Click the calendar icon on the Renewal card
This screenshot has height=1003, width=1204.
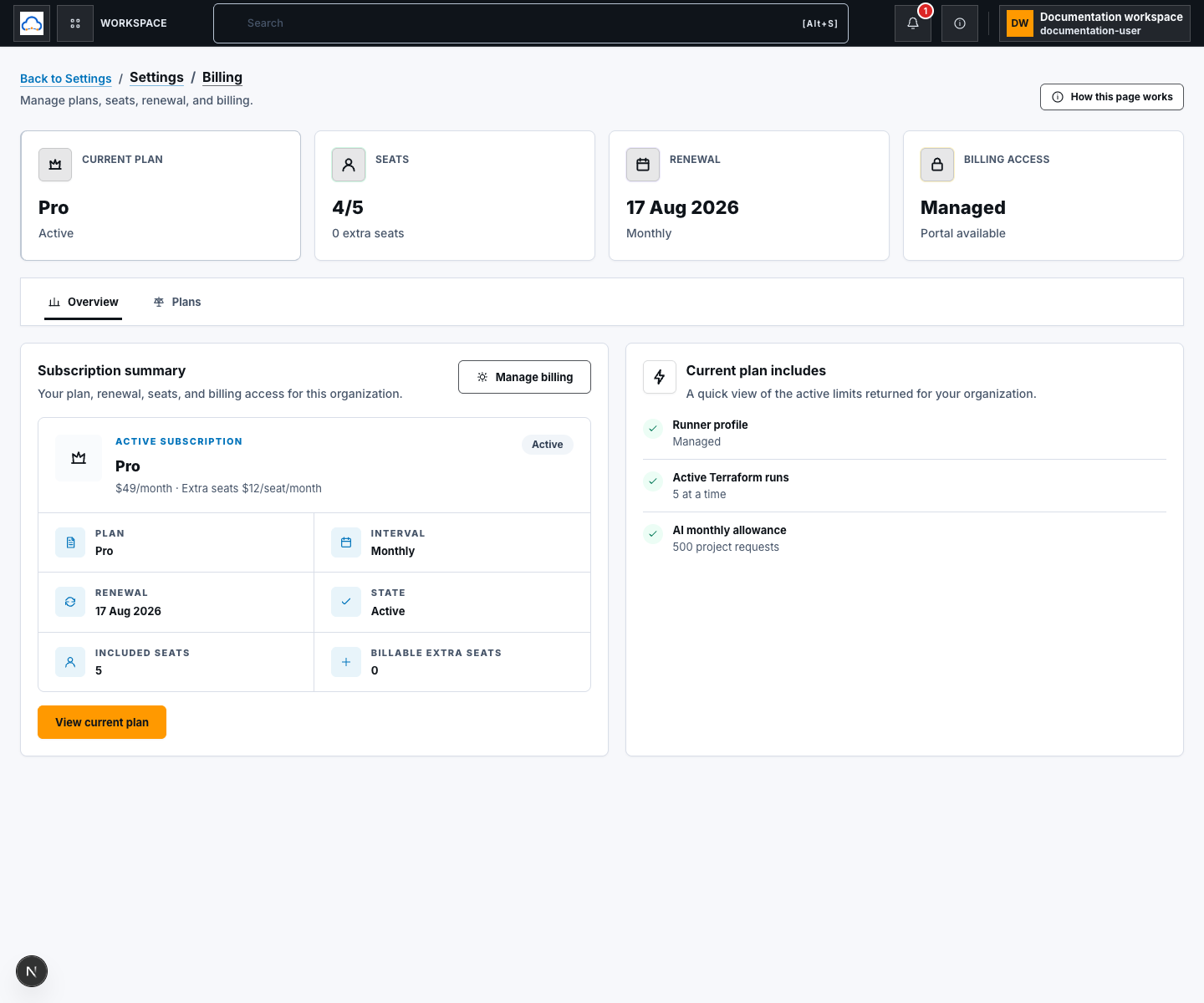coord(643,165)
